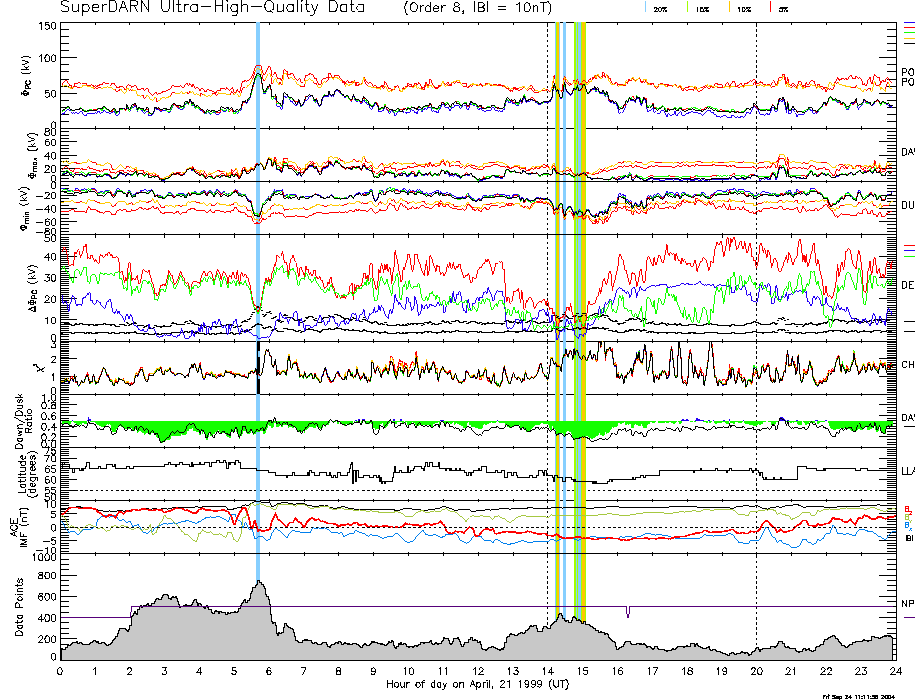915x700 pixels.
Task: Click the 20% legend entry at top
Action: pos(660,8)
